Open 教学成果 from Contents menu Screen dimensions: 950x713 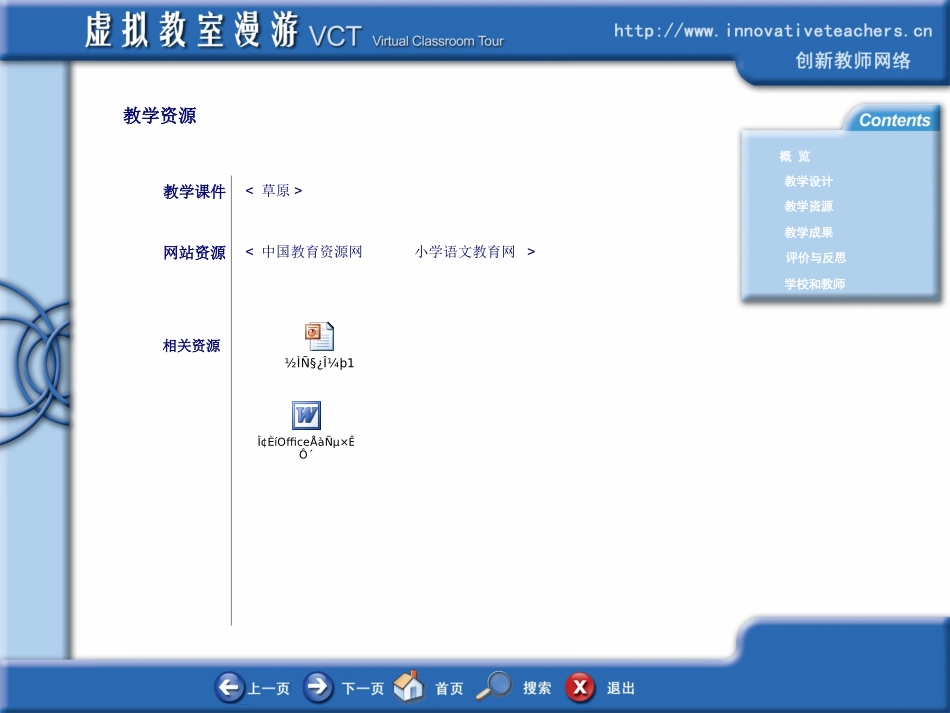[808, 232]
